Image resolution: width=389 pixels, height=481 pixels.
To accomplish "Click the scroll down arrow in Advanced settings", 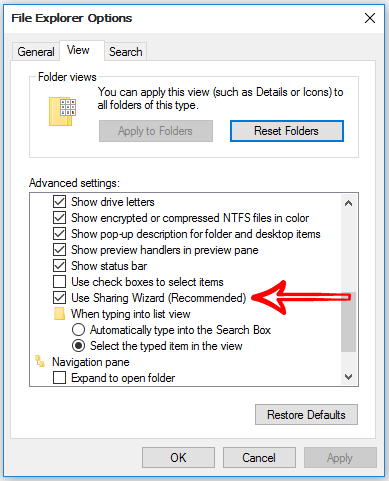I will (348, 377).
